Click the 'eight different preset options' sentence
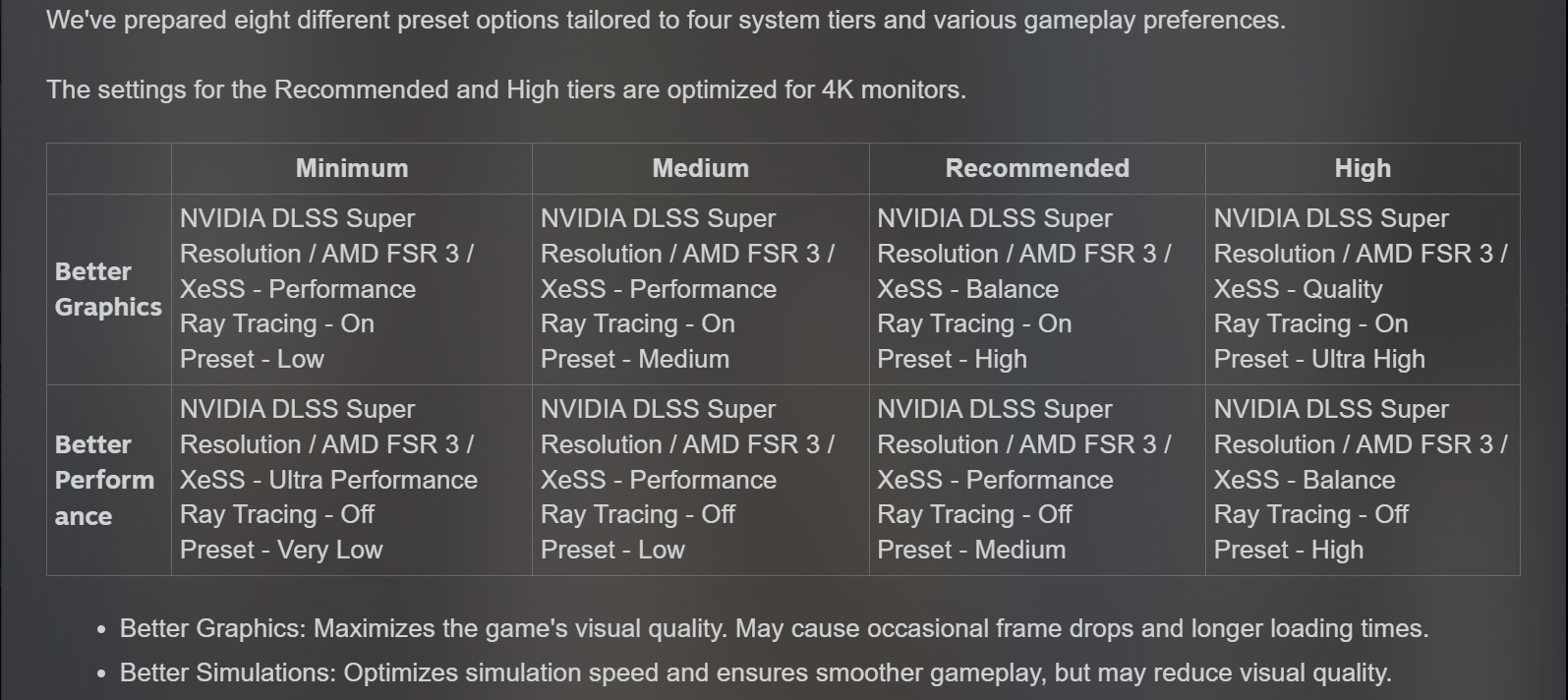Image resolution: width=1568 pixels, height=700 pixels. coord(666,20)
